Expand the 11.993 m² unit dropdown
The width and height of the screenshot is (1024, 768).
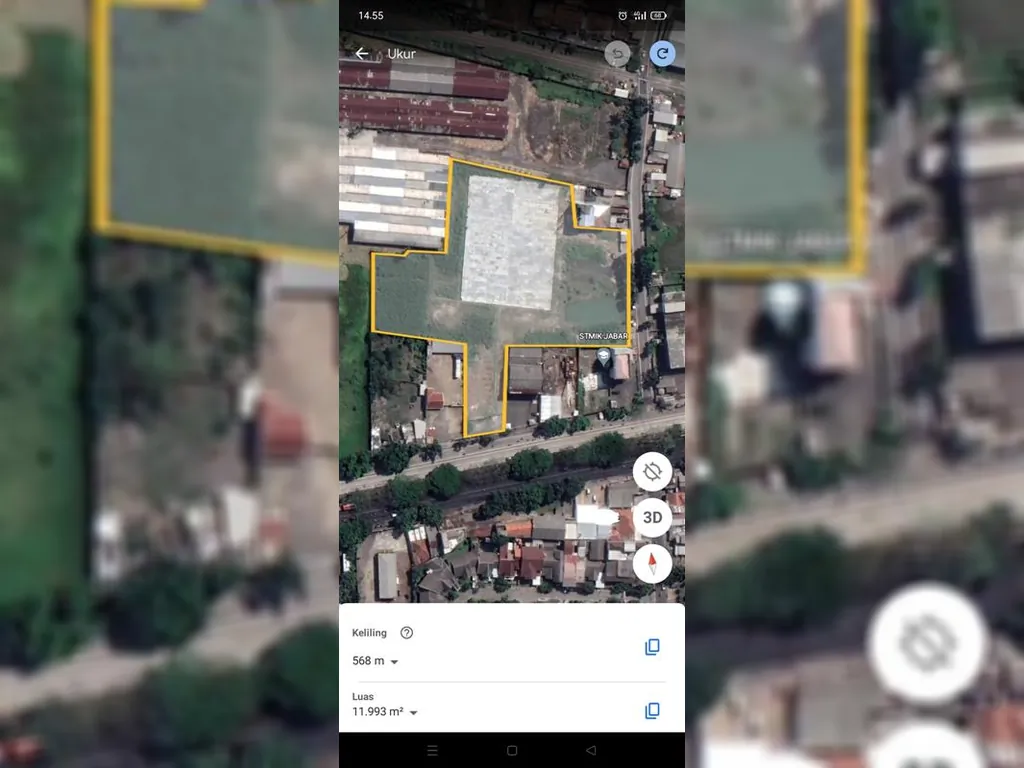(413, 713)
